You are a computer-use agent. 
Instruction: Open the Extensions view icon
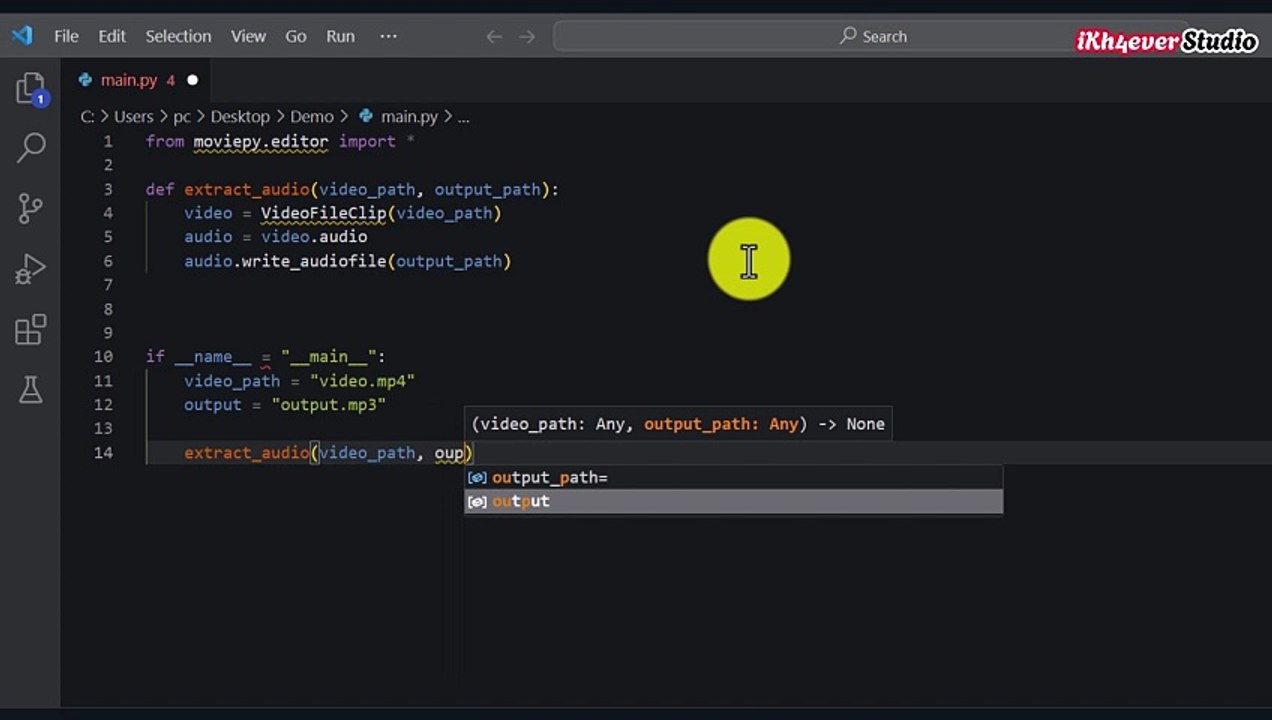31,330
